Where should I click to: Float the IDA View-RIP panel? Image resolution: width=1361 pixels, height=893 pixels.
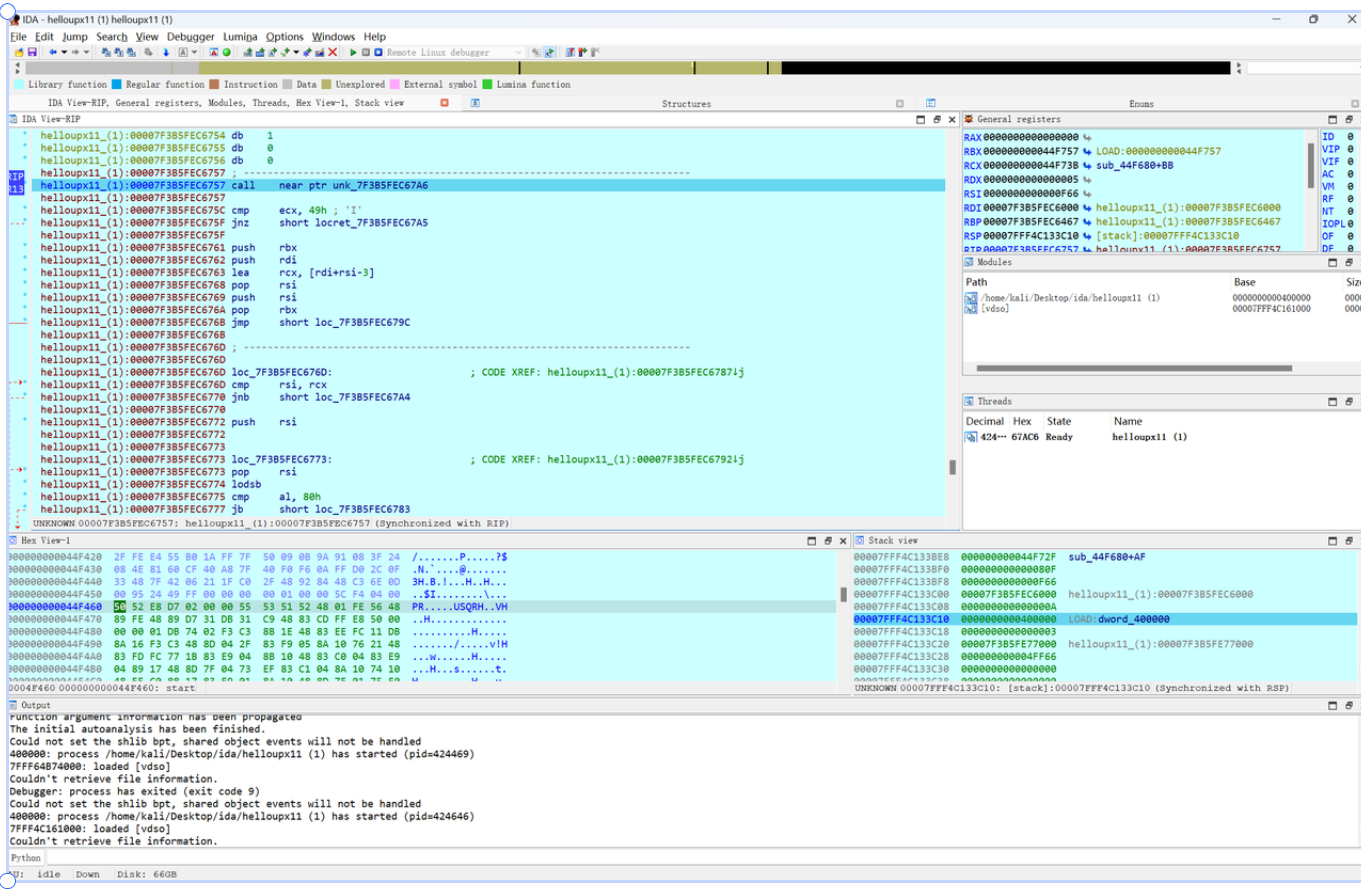point(936,119)
